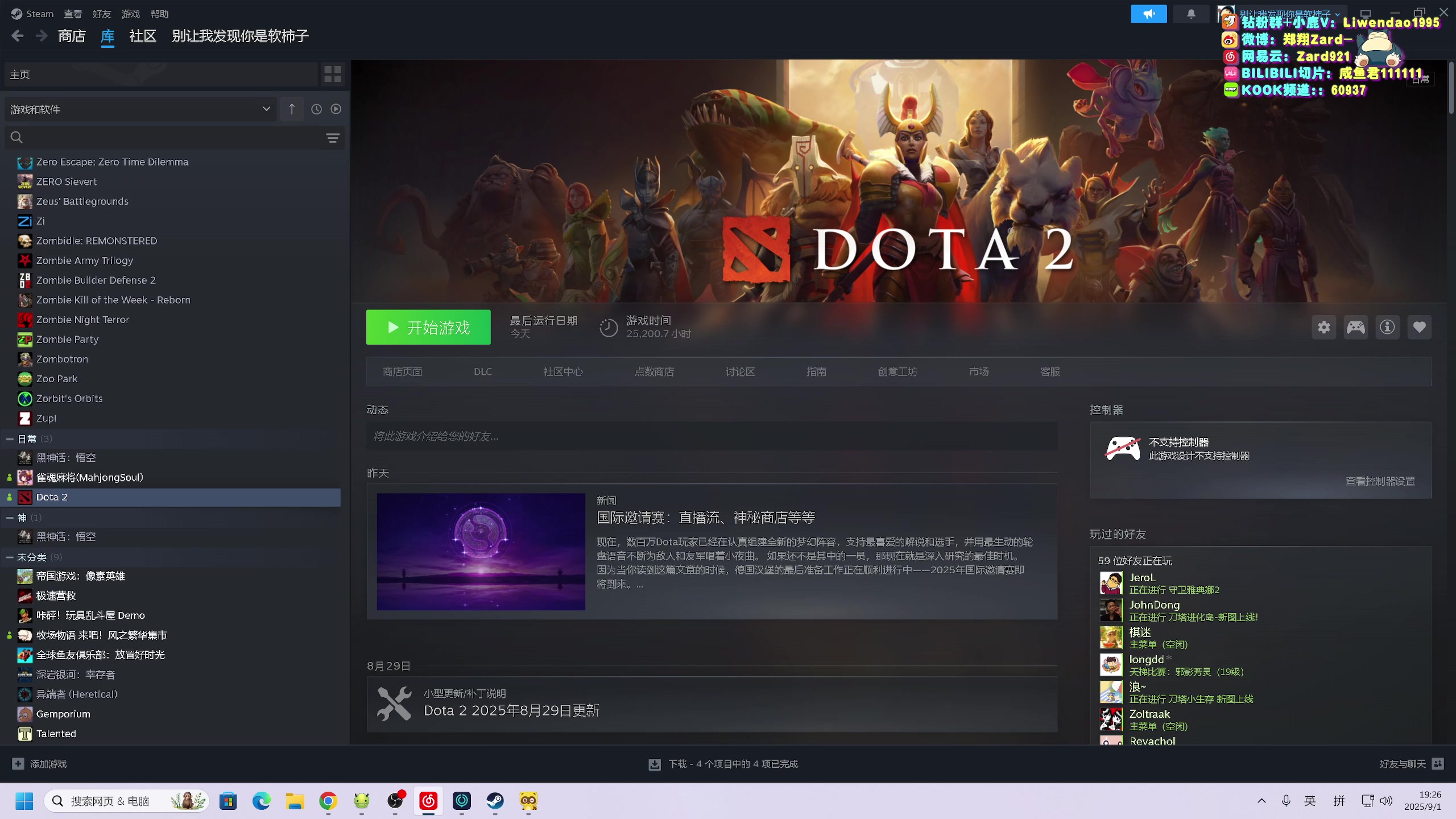Go to the 社区 tab
The image size is (1456, 819).
[x=143, y=36]
